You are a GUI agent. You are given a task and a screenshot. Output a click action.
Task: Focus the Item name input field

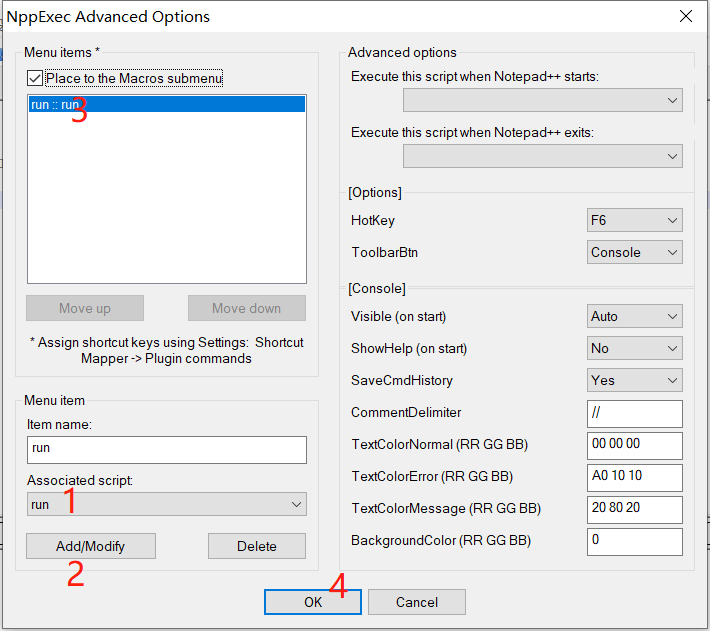[167, 449]
